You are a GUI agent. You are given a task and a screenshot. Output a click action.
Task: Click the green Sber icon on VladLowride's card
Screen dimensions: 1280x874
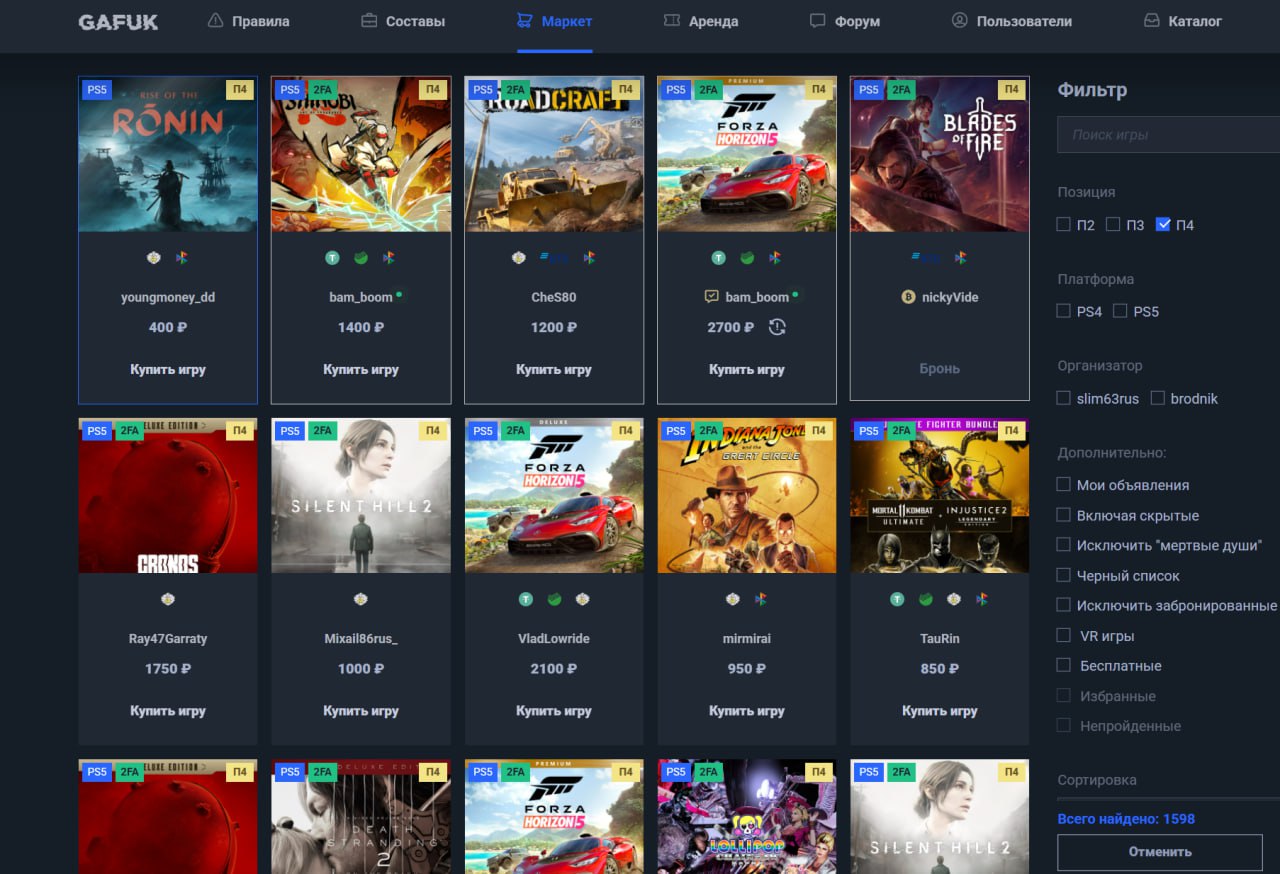[x=554, y=599]
